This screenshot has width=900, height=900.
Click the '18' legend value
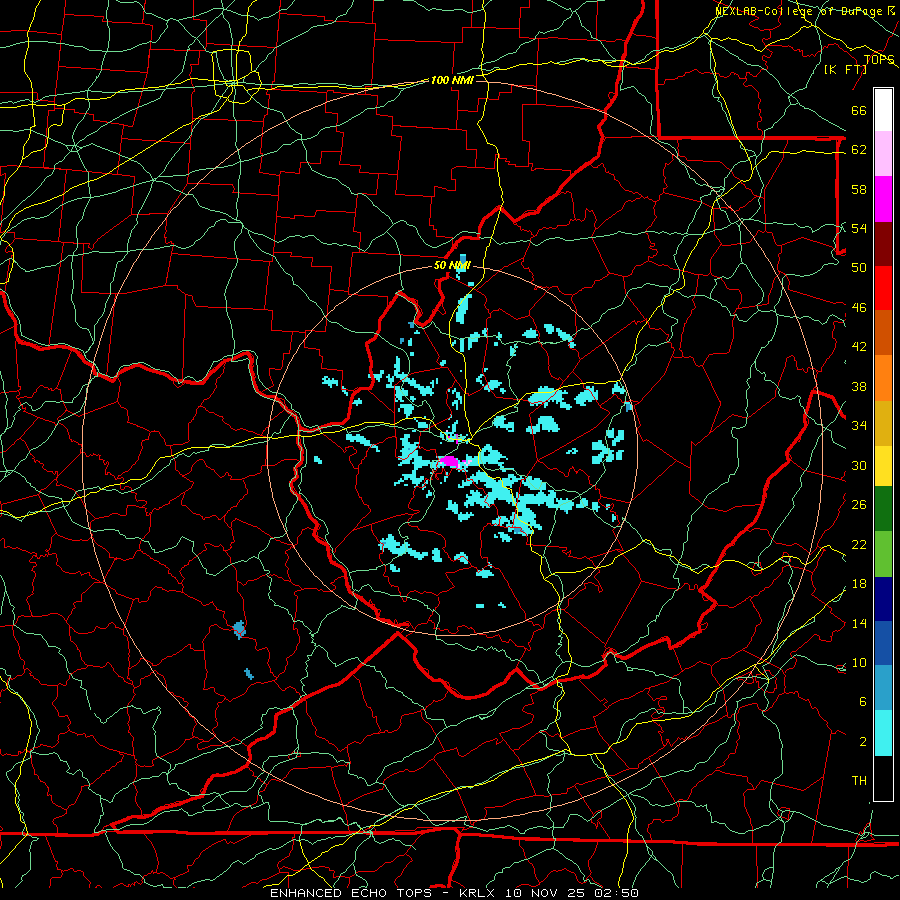pos(859,584)
